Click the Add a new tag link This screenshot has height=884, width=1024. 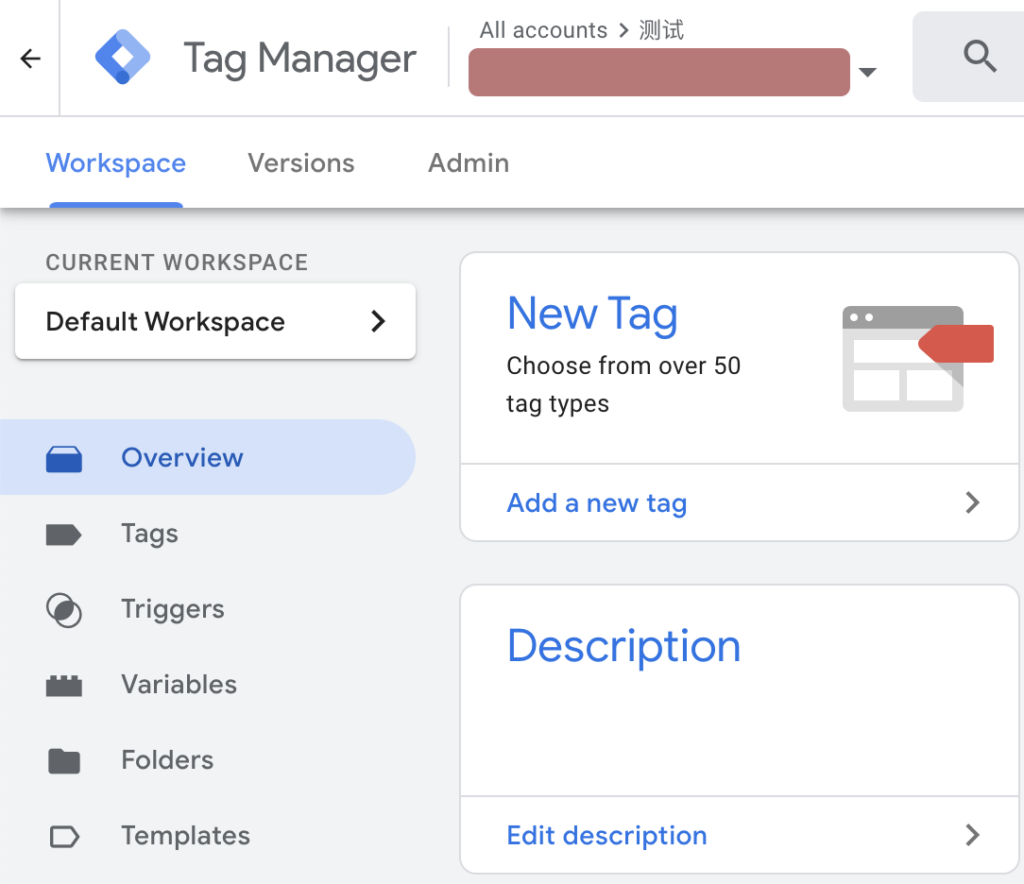click(x=597, y=503)
